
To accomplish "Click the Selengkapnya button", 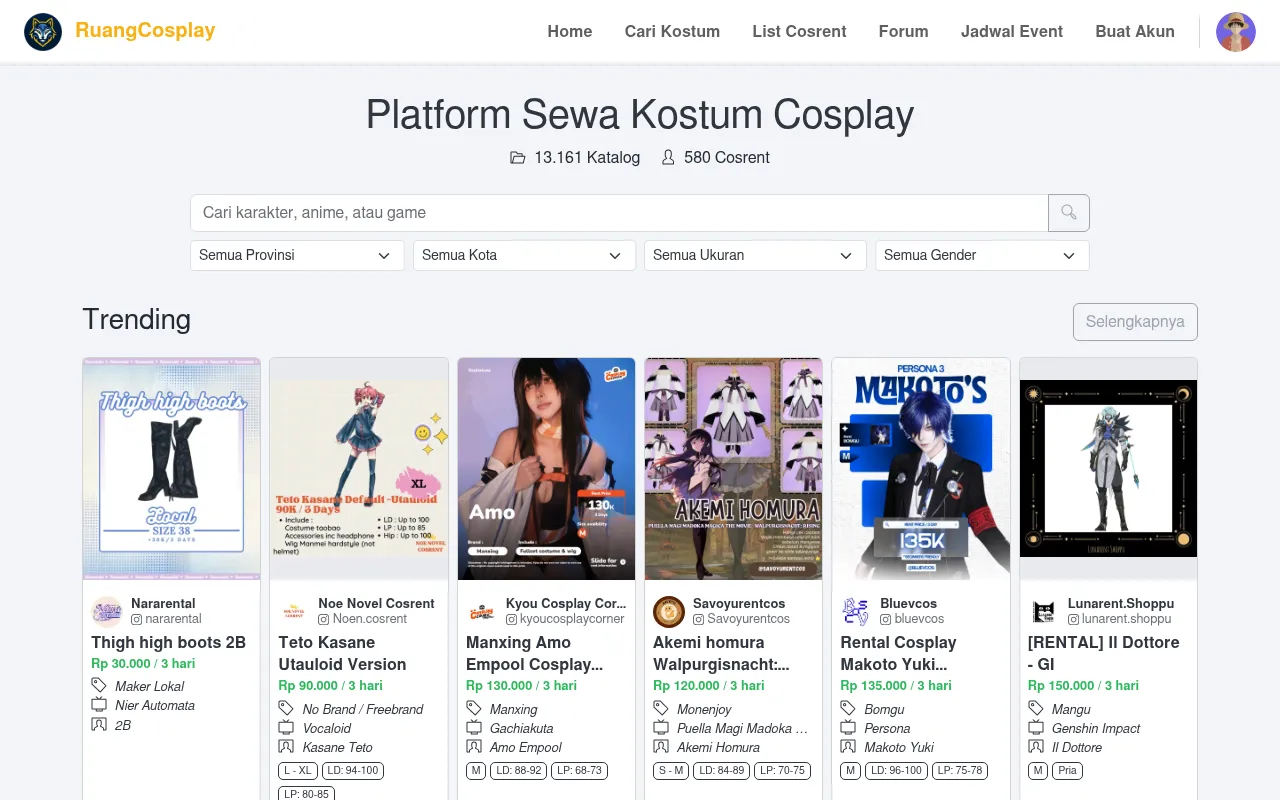I will (1135, 322).
